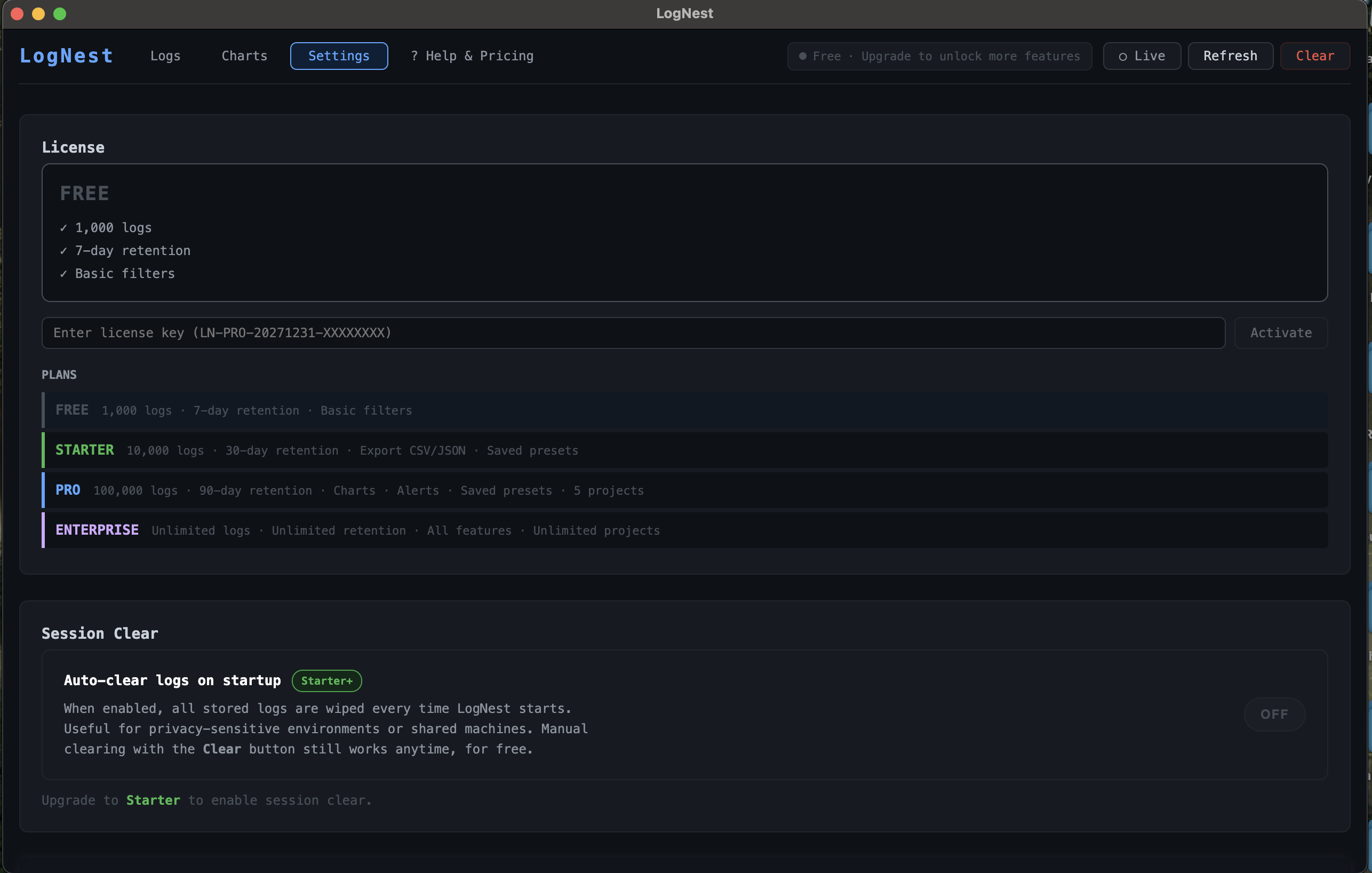Viewport: 1372px width, 873px height.
Task: Select the PRO plan row
Action: 685,490
